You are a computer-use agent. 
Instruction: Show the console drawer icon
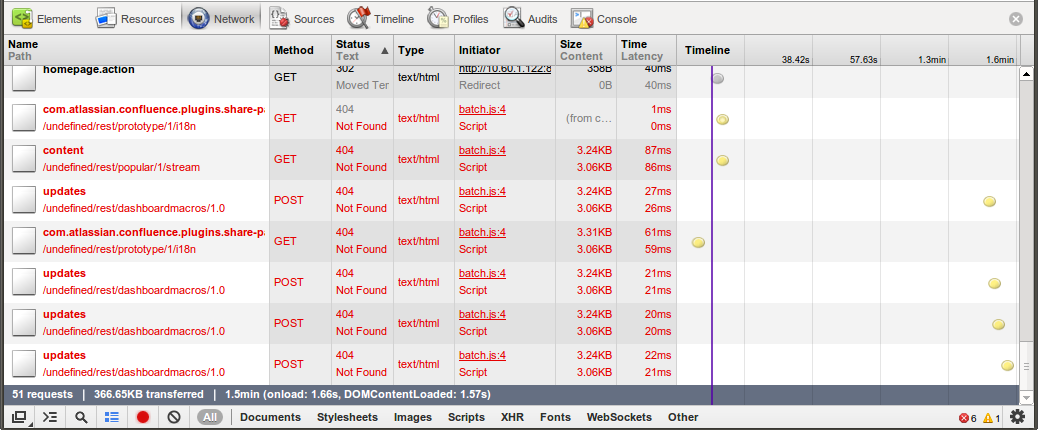tap(50, 417)
